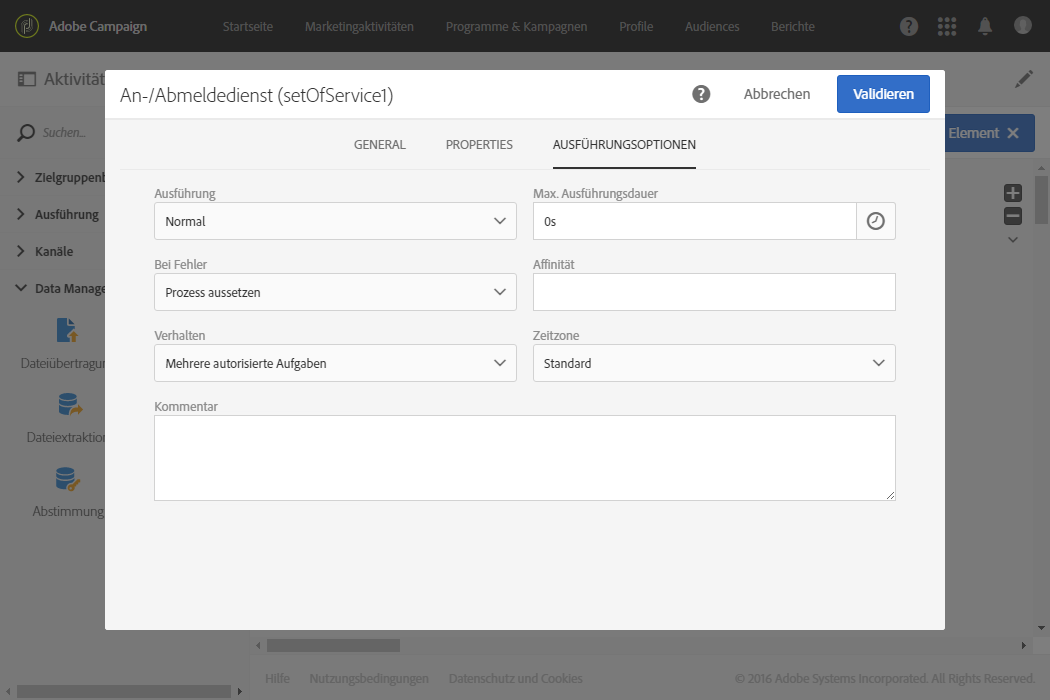The width and height of the screenshot is (1050, 700).
Task: Open the duration clock icon picker
Action: point(876,221)
